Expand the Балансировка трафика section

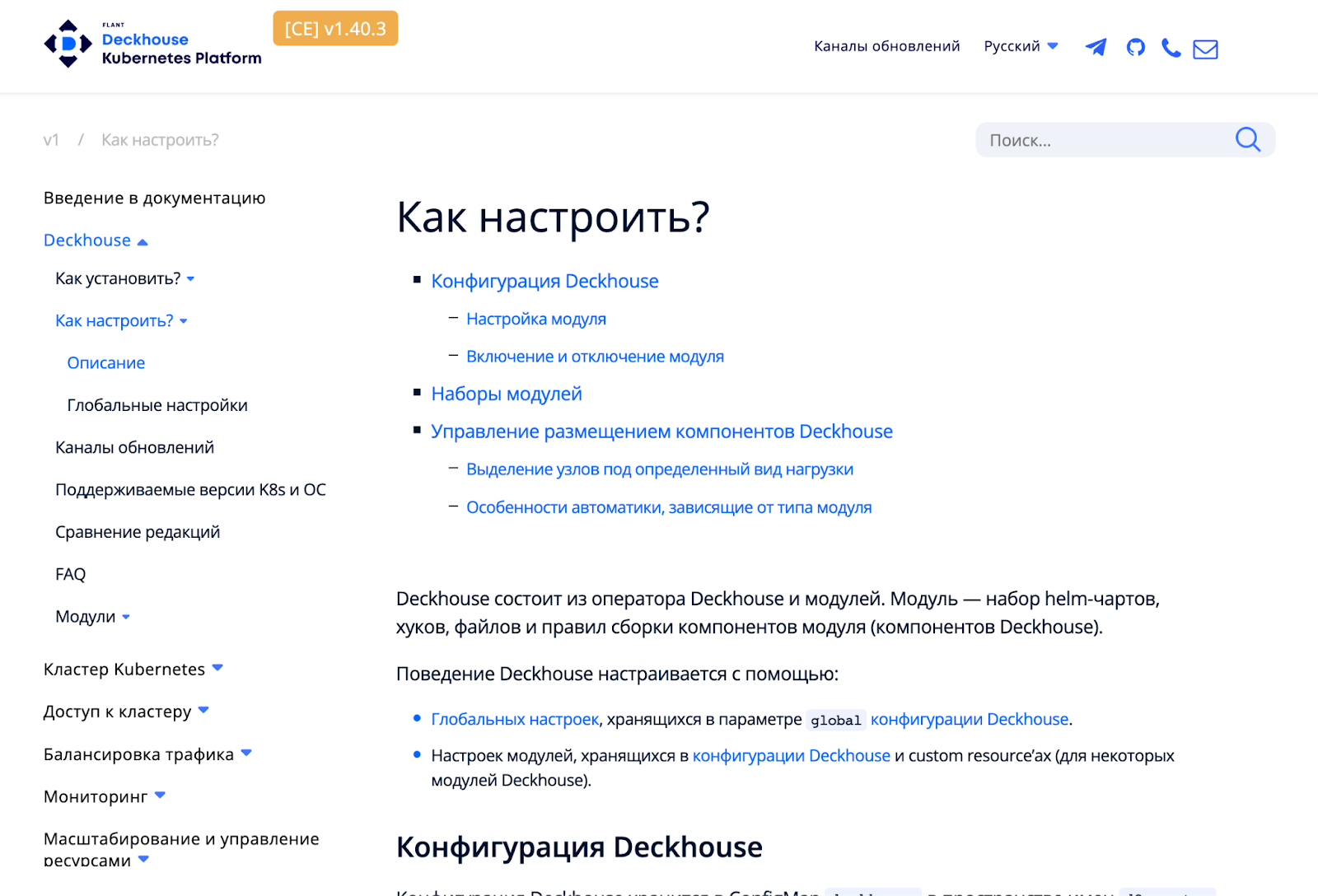point(147,754)
